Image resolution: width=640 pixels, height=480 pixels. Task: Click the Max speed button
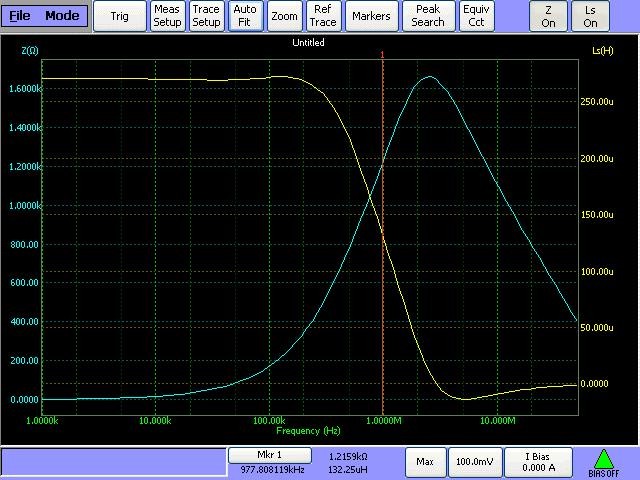coord(425,462)
